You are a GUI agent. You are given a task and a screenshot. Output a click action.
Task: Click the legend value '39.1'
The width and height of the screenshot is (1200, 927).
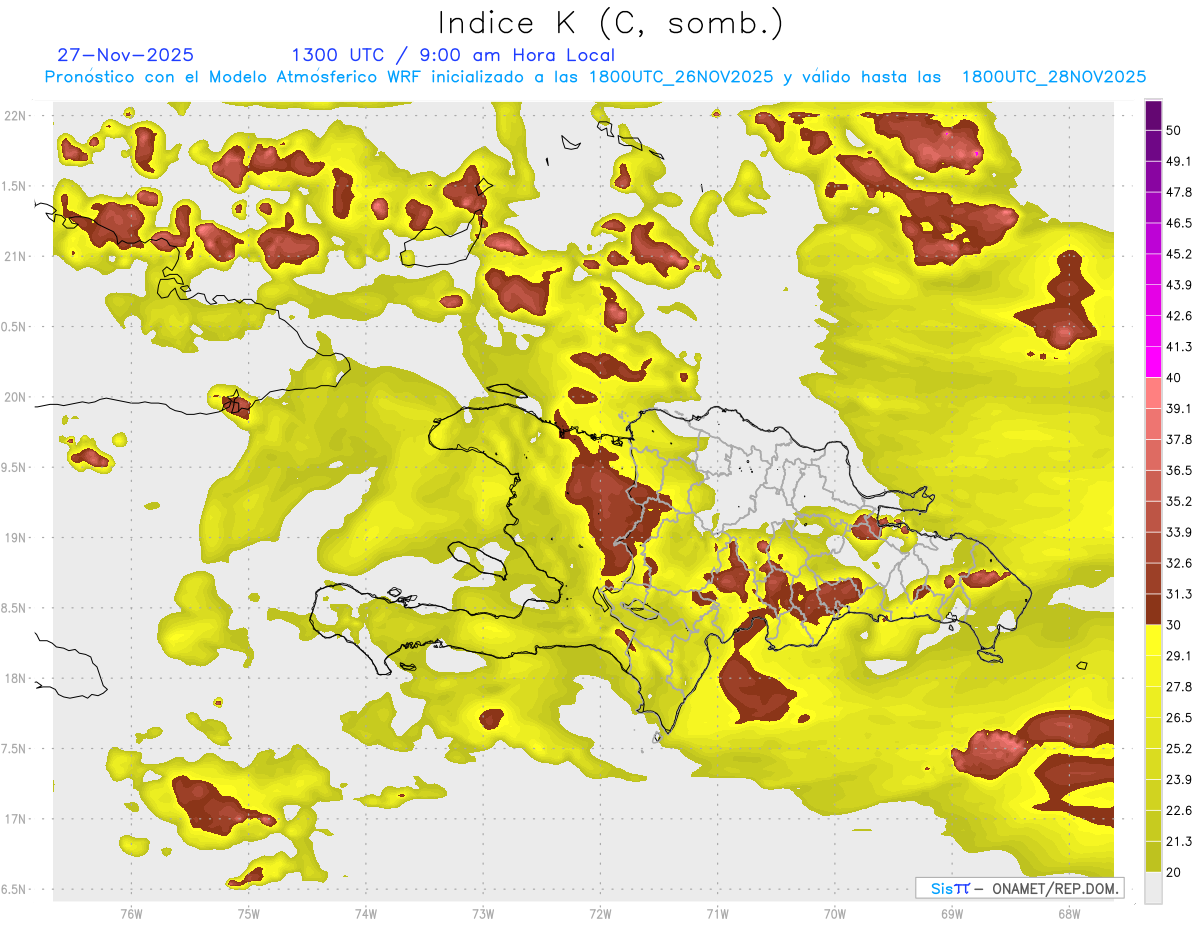[1178, 409]
